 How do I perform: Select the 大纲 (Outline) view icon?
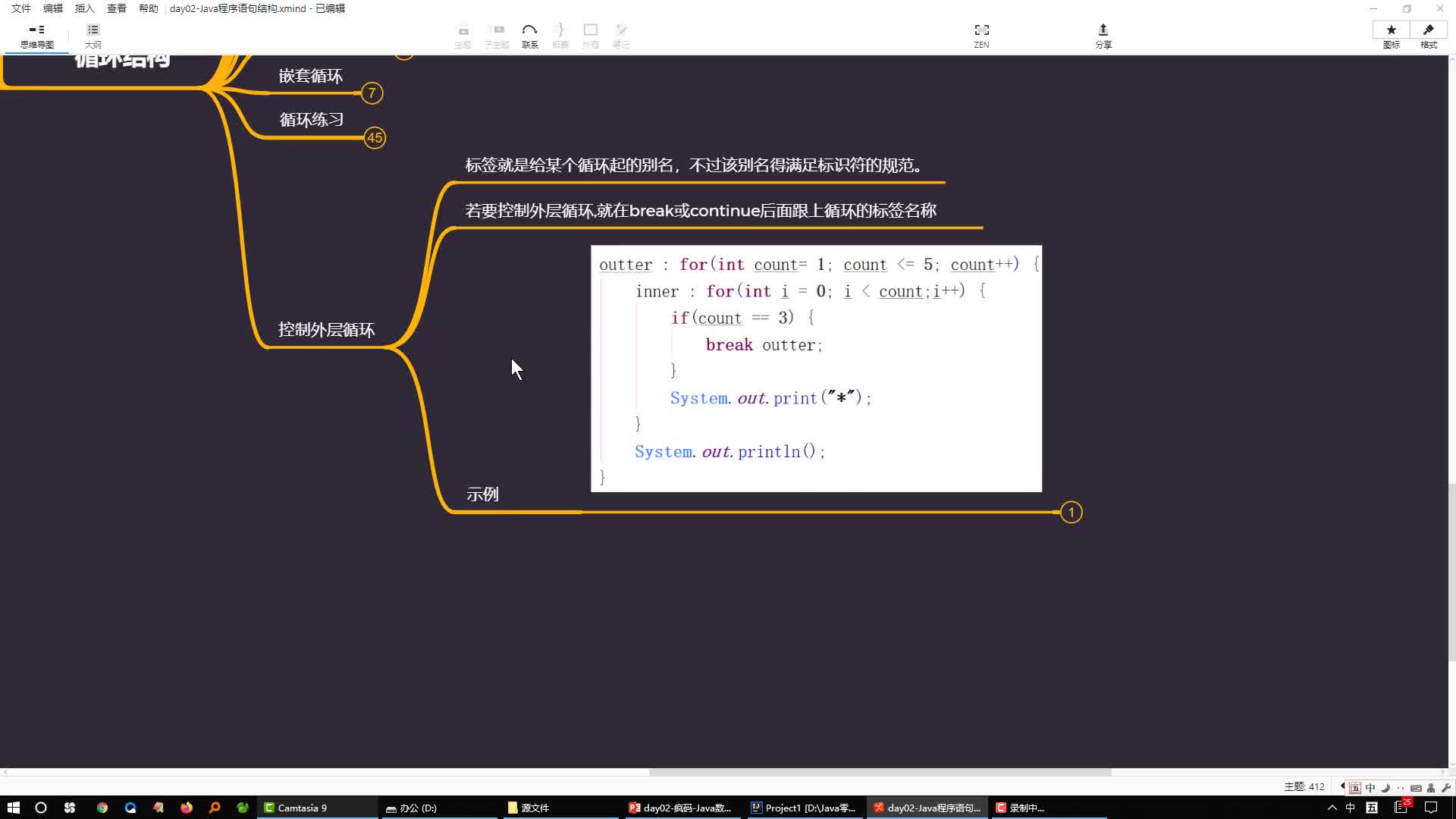tap(93, 35)
